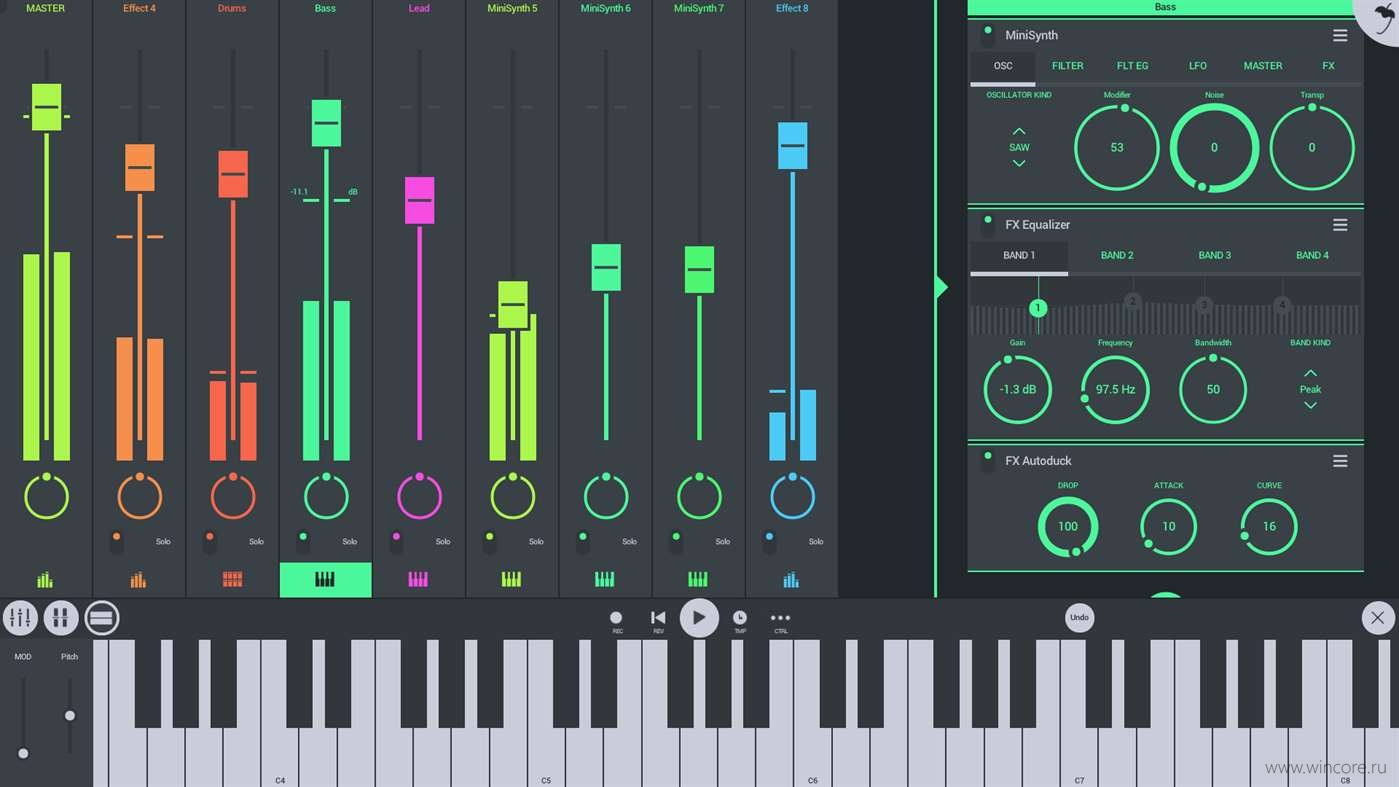Mute the Effect 4 channel toggle

tap(116, 541)
